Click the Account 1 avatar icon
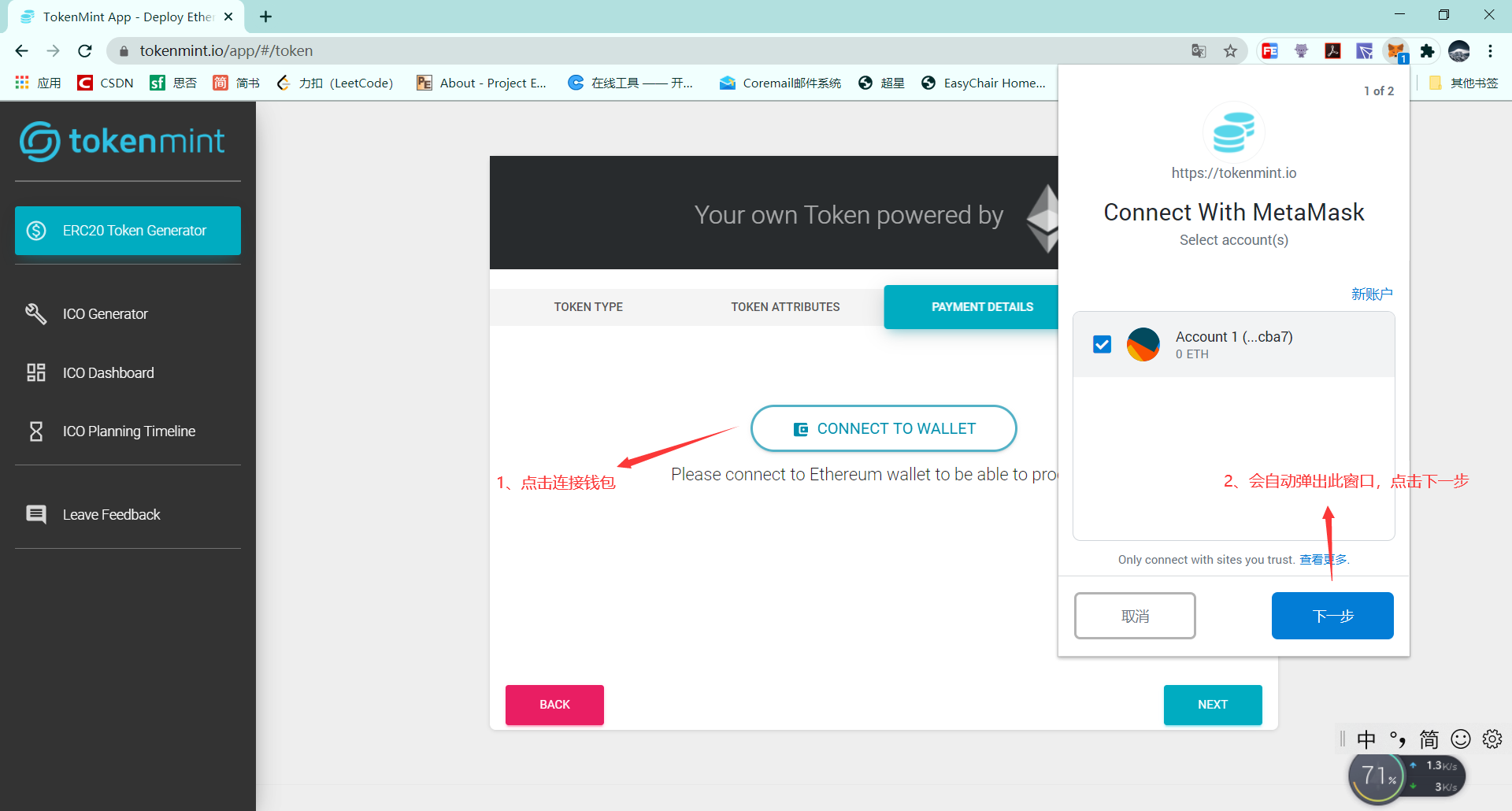The image size is (1512, 811). coord(1143,344)
